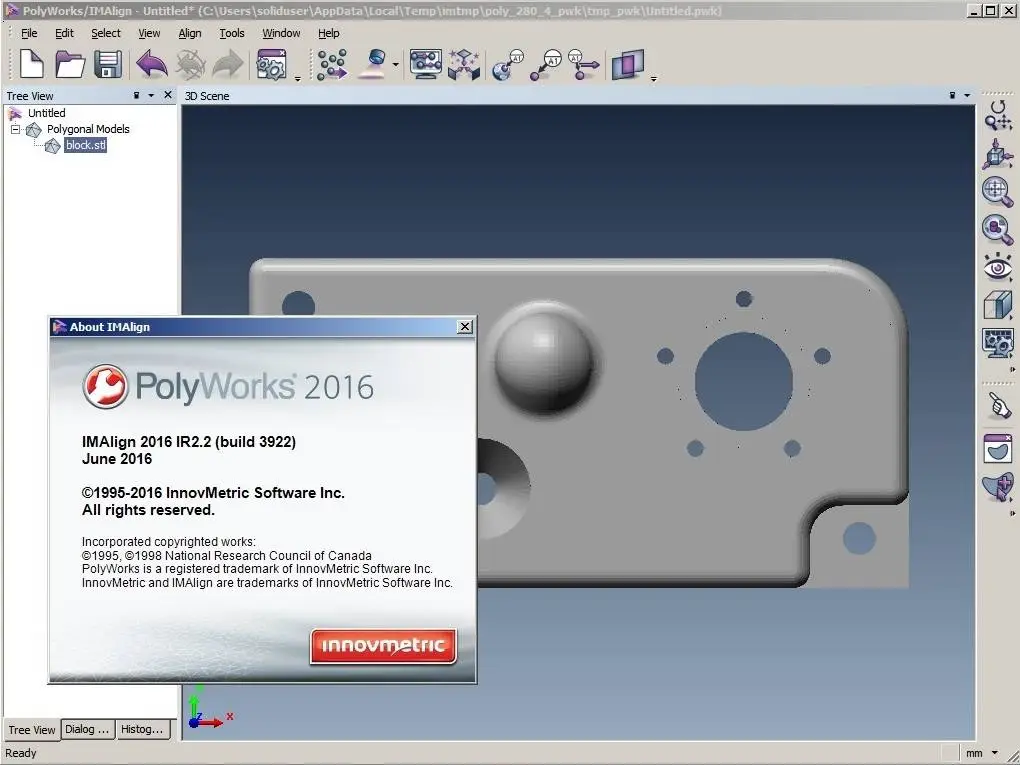Open the Align menu
Image resolution: width=1020 pixels, height=765 pixels.
[x=190, y=33]
